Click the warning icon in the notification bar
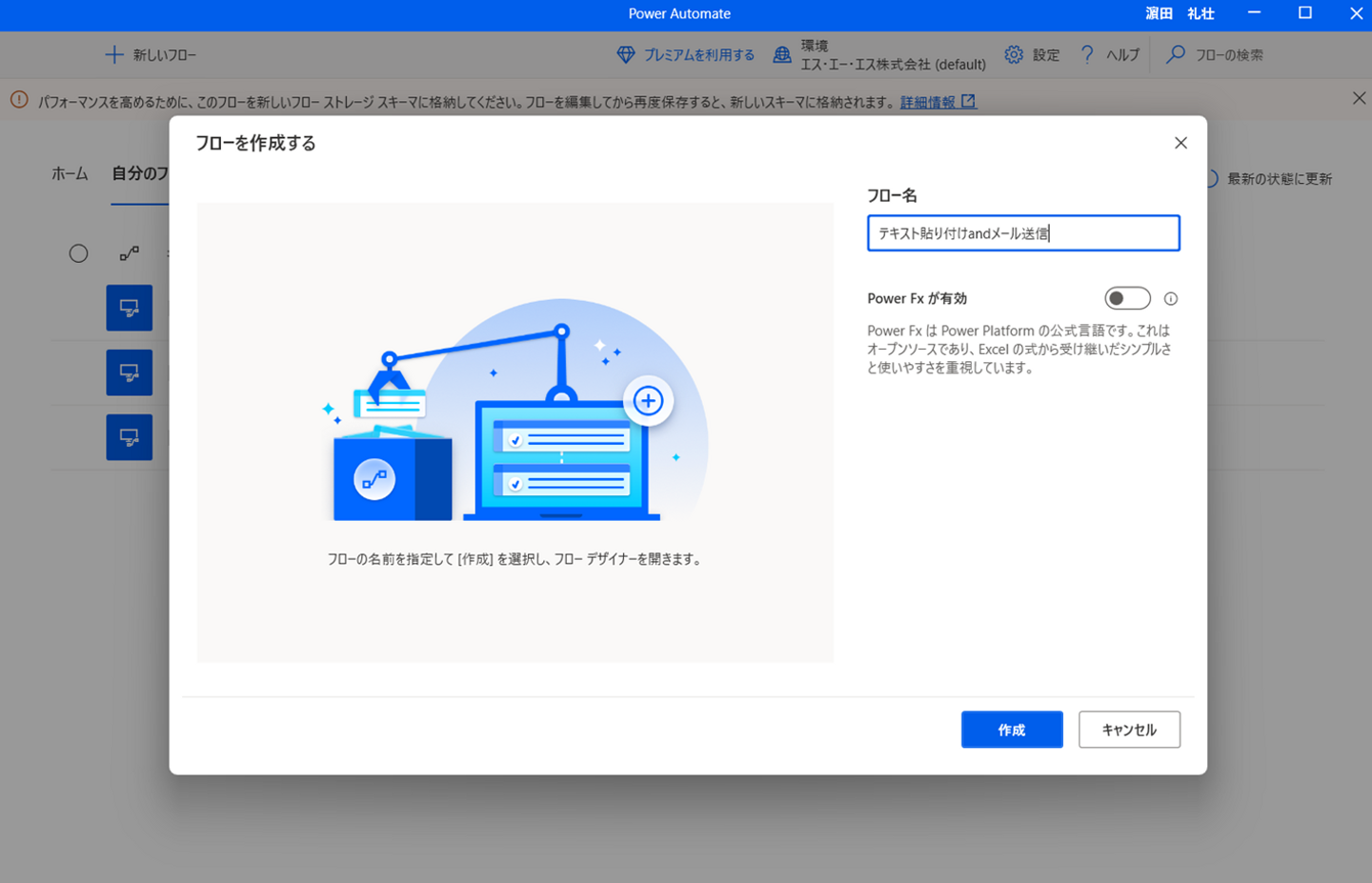This screenshot has height=883, width=1372. coord(19,100)
